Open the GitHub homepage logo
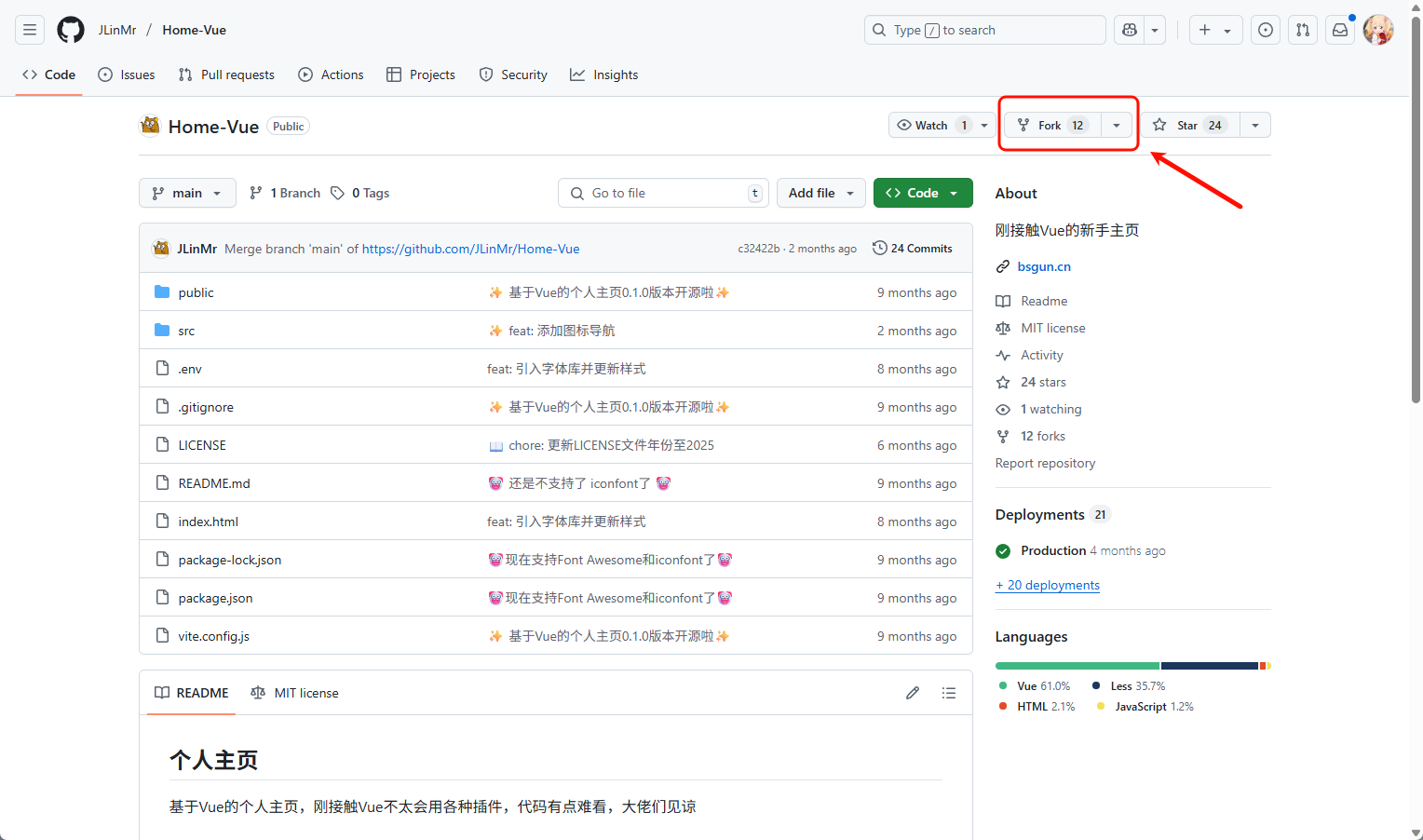Screen dimensions: 1423x840 tap(71, 30)
